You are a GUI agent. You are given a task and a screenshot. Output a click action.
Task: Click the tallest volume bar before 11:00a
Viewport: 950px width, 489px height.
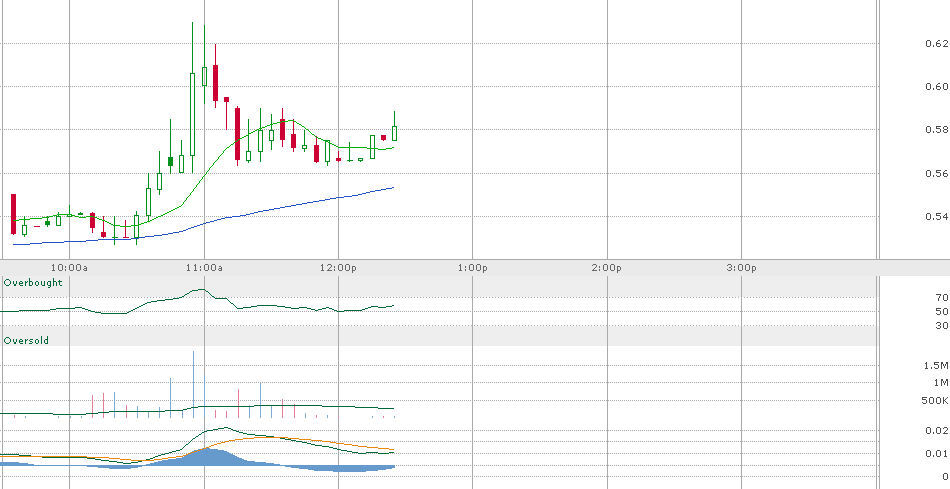[193, 384]
